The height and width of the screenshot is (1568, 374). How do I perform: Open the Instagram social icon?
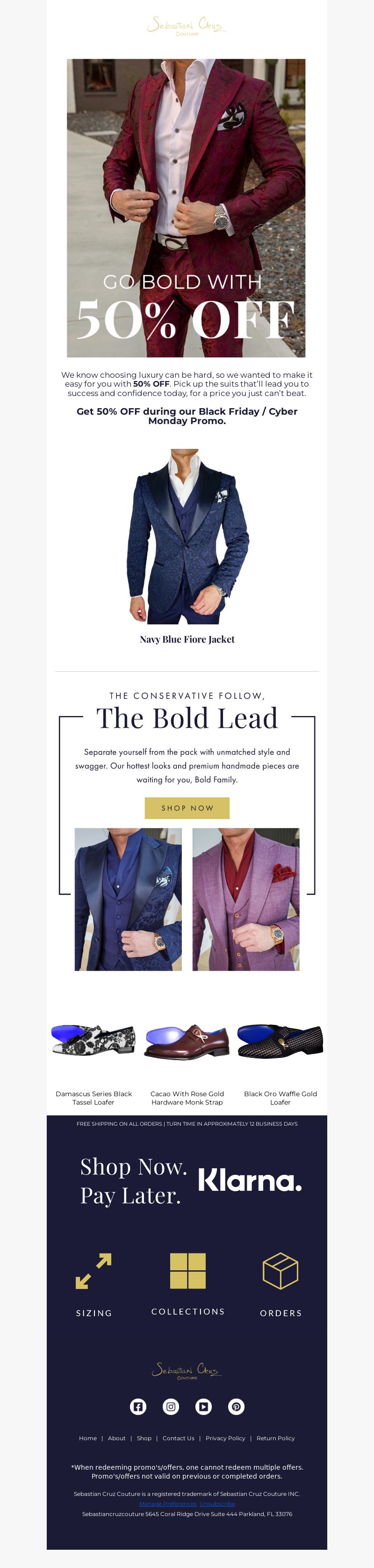coord(171,1406)
